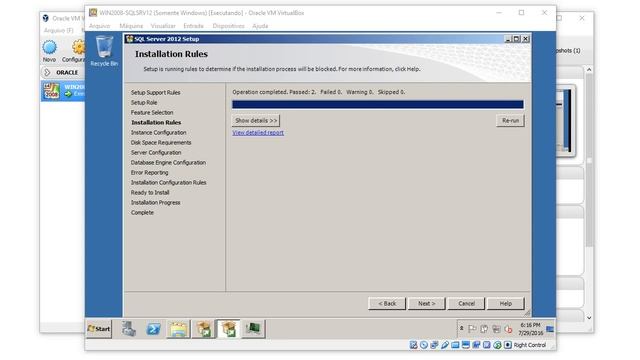
Task: Select Server Configuration step
Action: click(156, 153)
